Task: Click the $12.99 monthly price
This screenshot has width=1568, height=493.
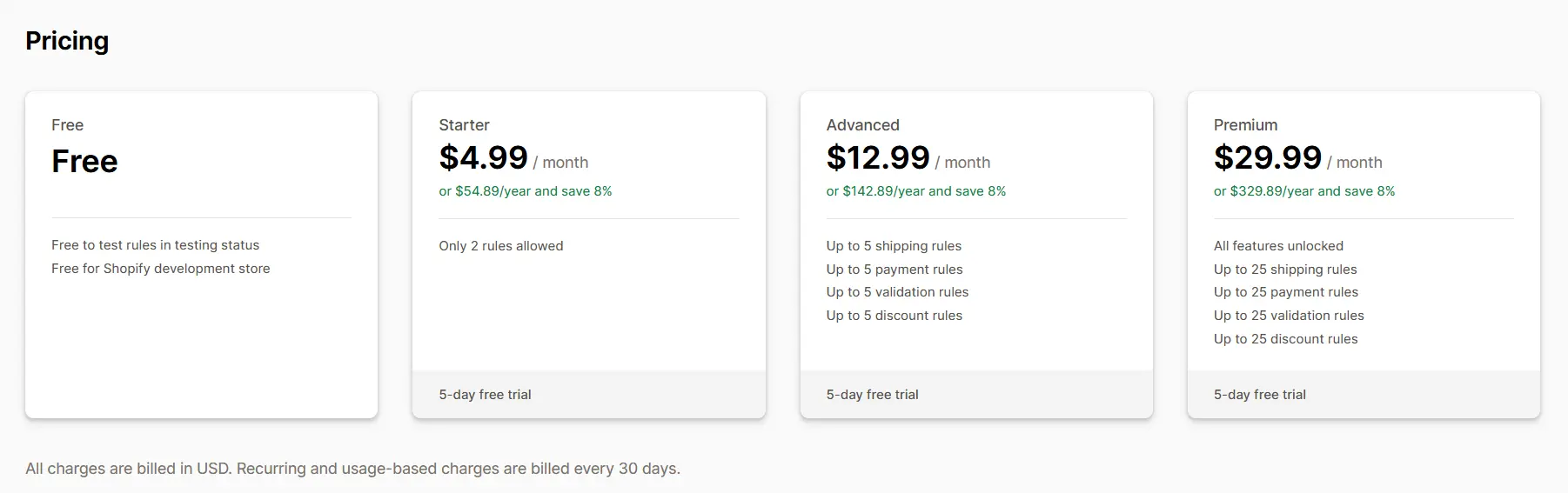Action: tap(877, 158)
